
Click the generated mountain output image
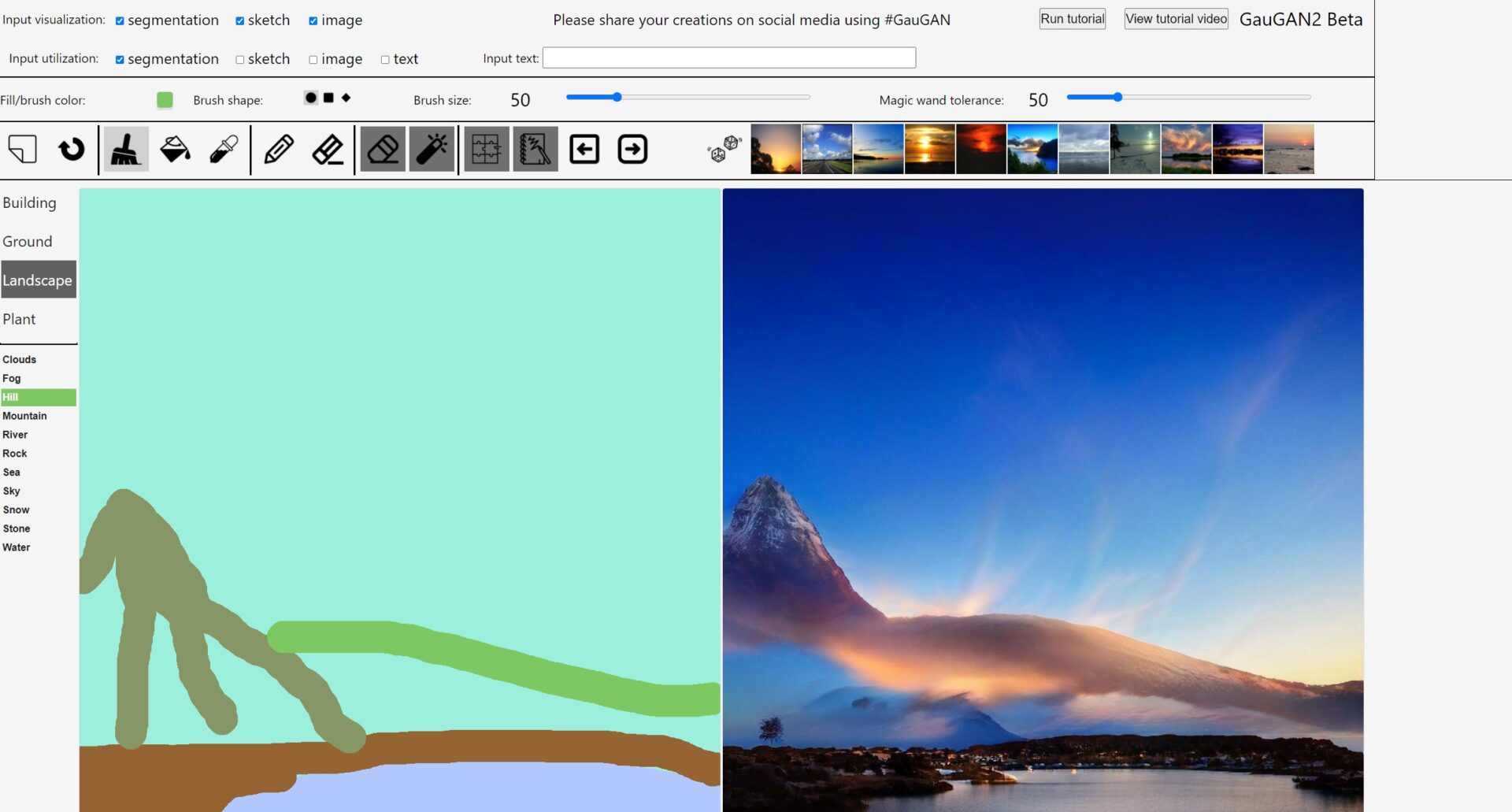point(1043,500)
